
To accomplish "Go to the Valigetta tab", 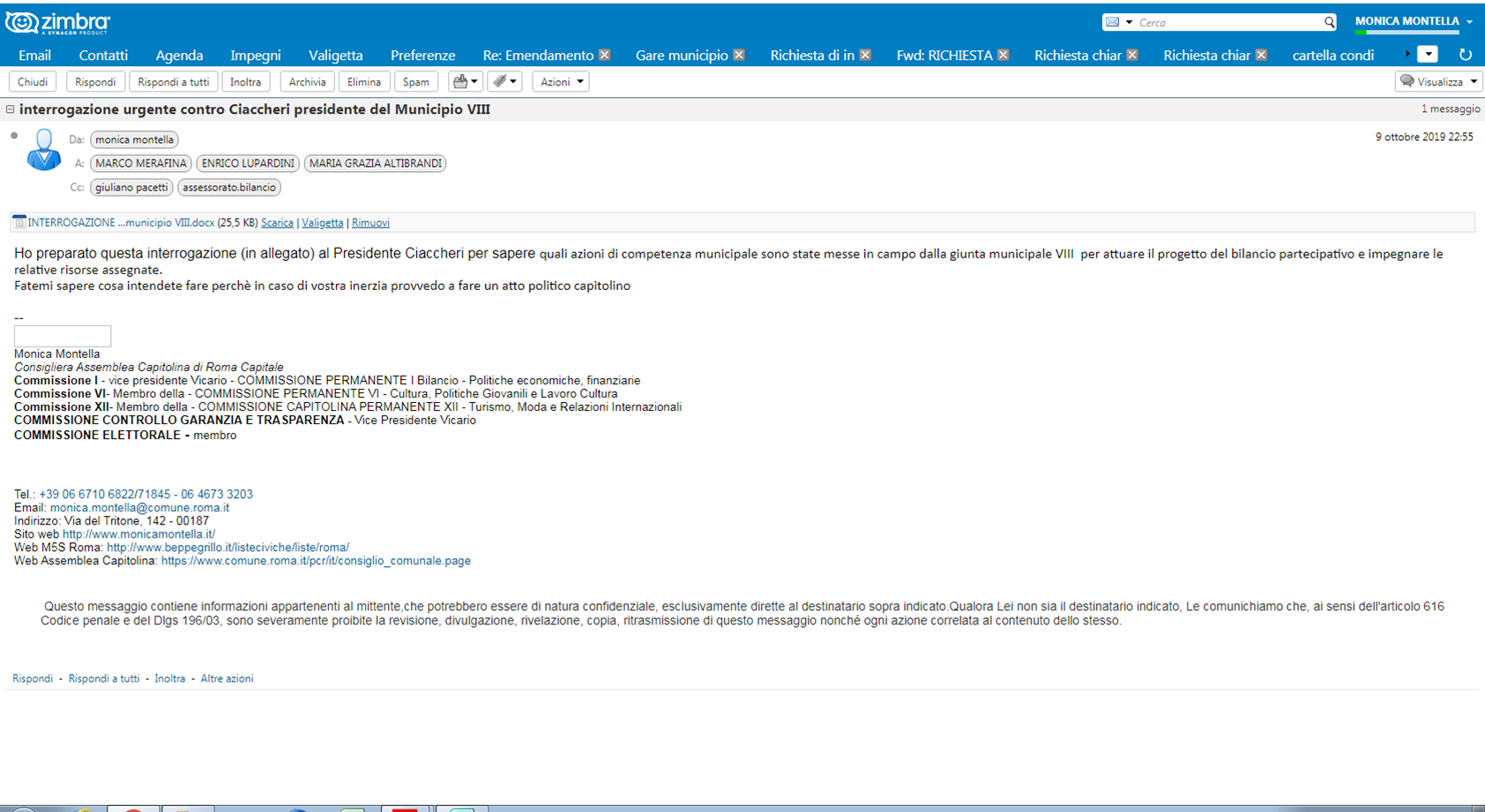I will point(335,55).
